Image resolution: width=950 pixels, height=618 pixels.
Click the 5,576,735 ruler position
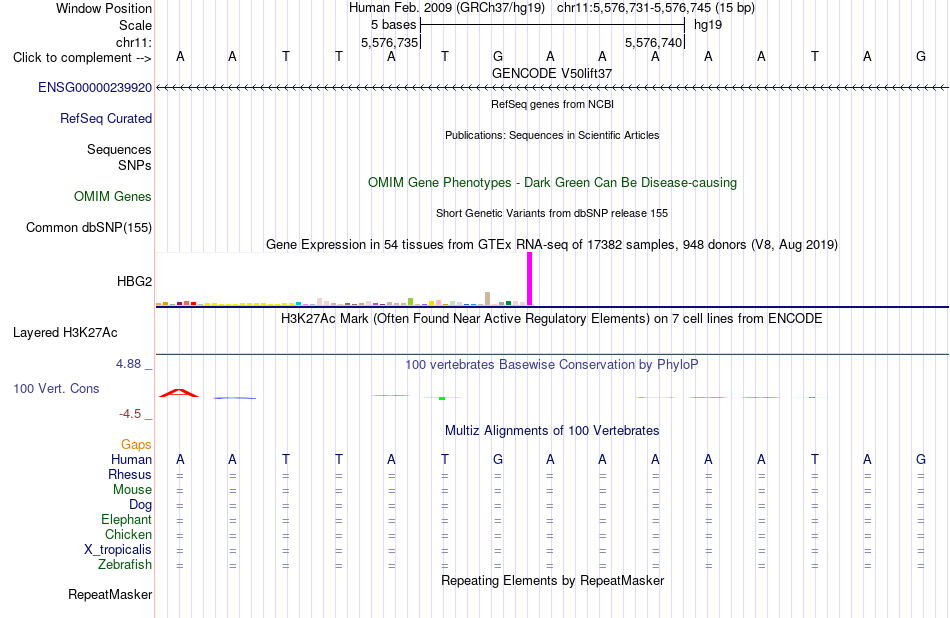390,43
